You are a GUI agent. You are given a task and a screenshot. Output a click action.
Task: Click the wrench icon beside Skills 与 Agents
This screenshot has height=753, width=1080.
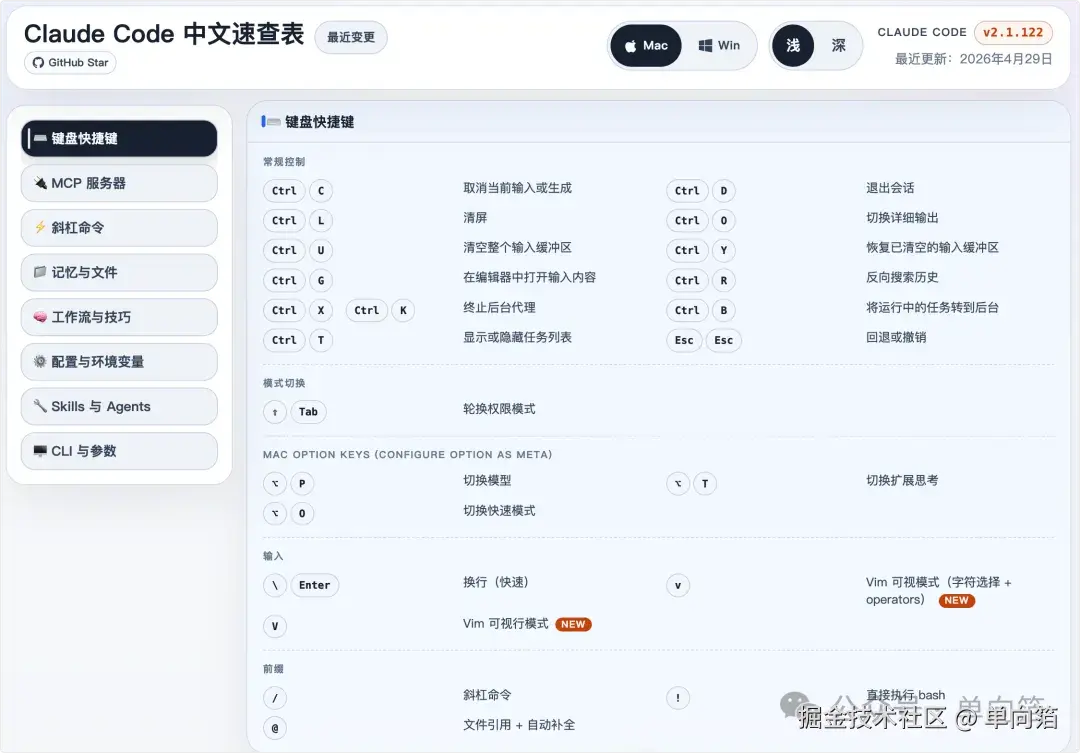coord(41,406)
